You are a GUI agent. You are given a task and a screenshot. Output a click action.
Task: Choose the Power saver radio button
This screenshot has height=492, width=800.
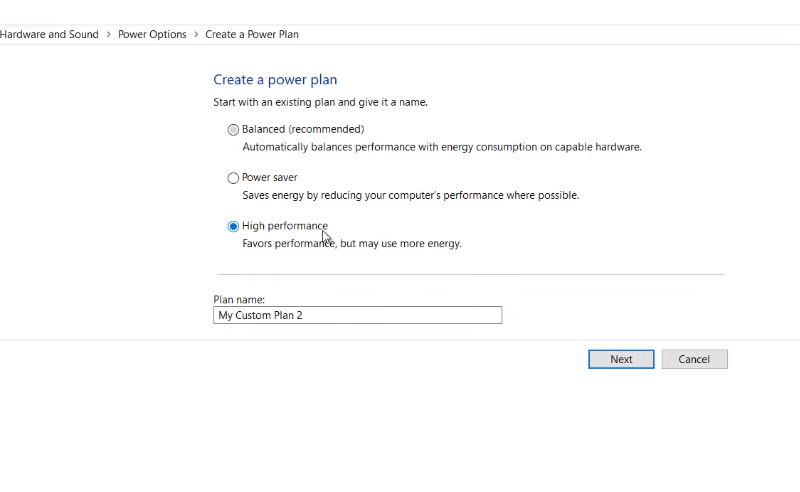[234, 178]
